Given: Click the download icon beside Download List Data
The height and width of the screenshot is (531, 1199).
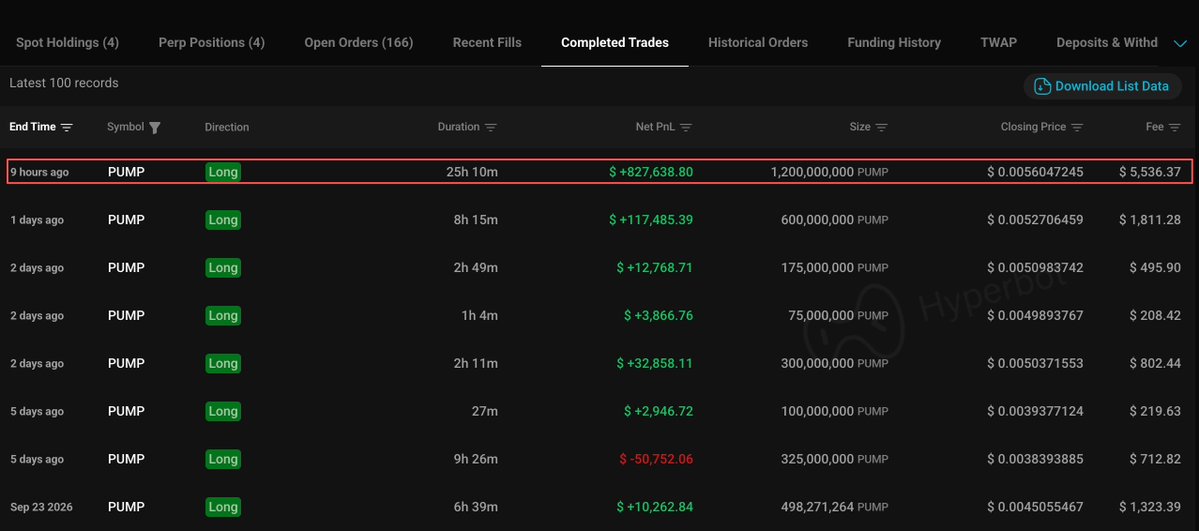Looking at the screenshot, I should click(x=1042, y=86).
